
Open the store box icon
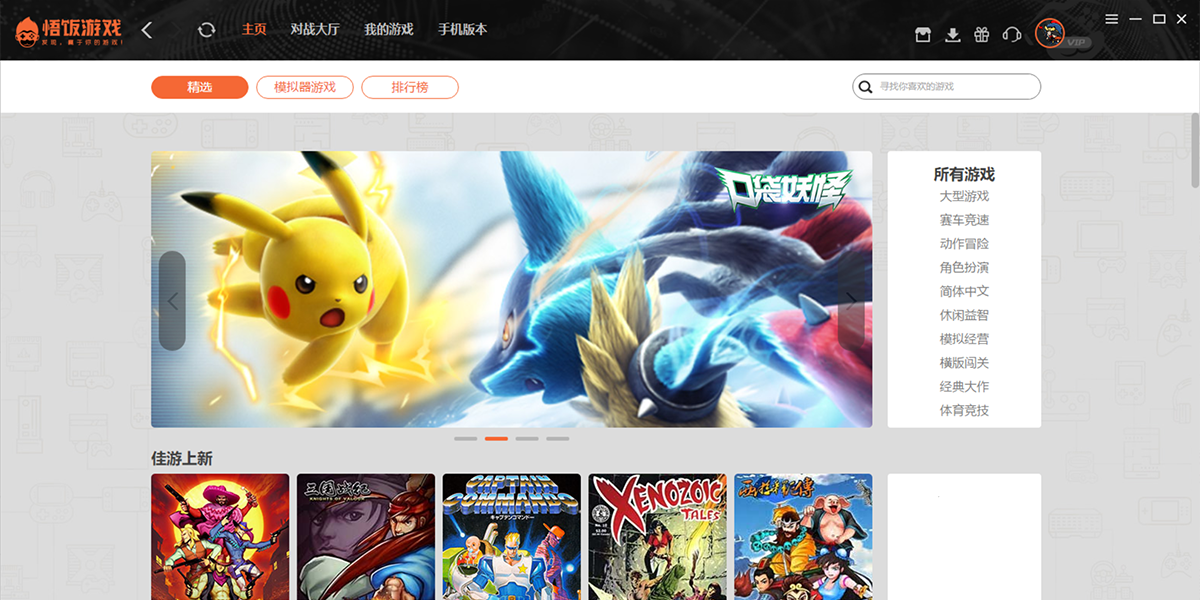click(923, 35)
